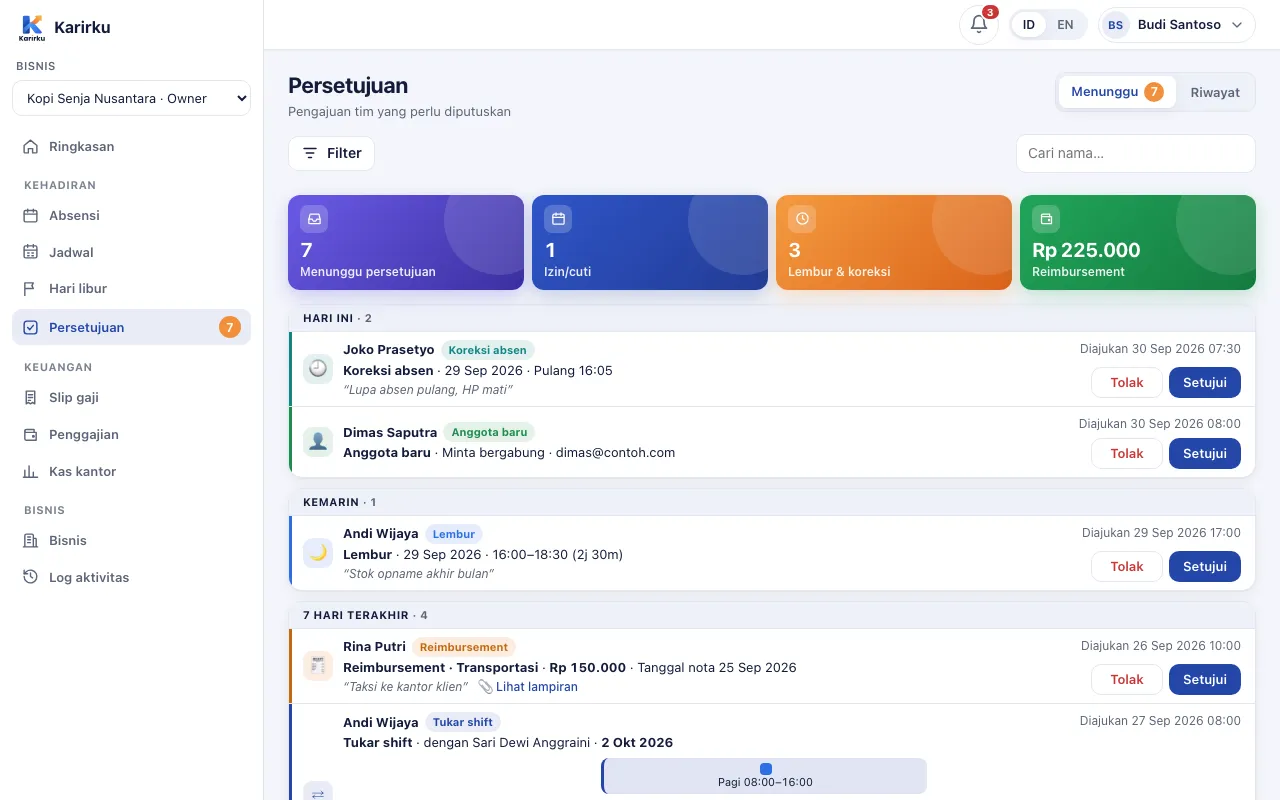The image size is (1280, 800).
Task: Approve Rina Putri's reimbursement
Action: click(x=1205, y=679)
